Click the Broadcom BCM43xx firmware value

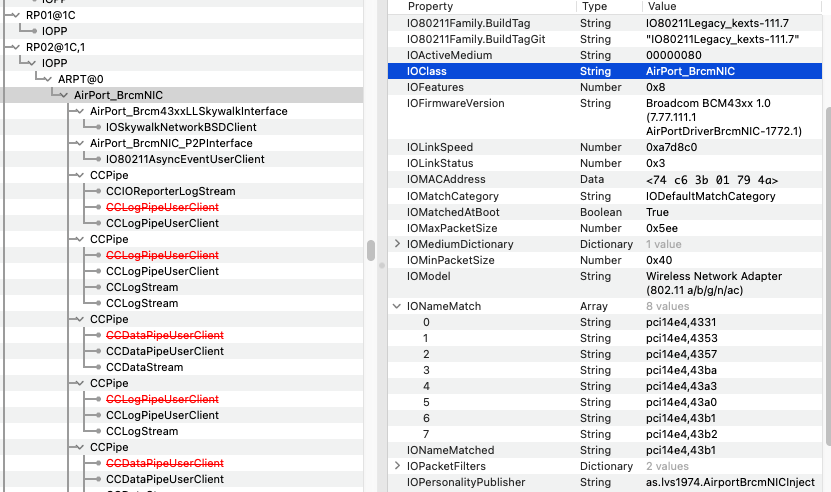pos(724,117)
